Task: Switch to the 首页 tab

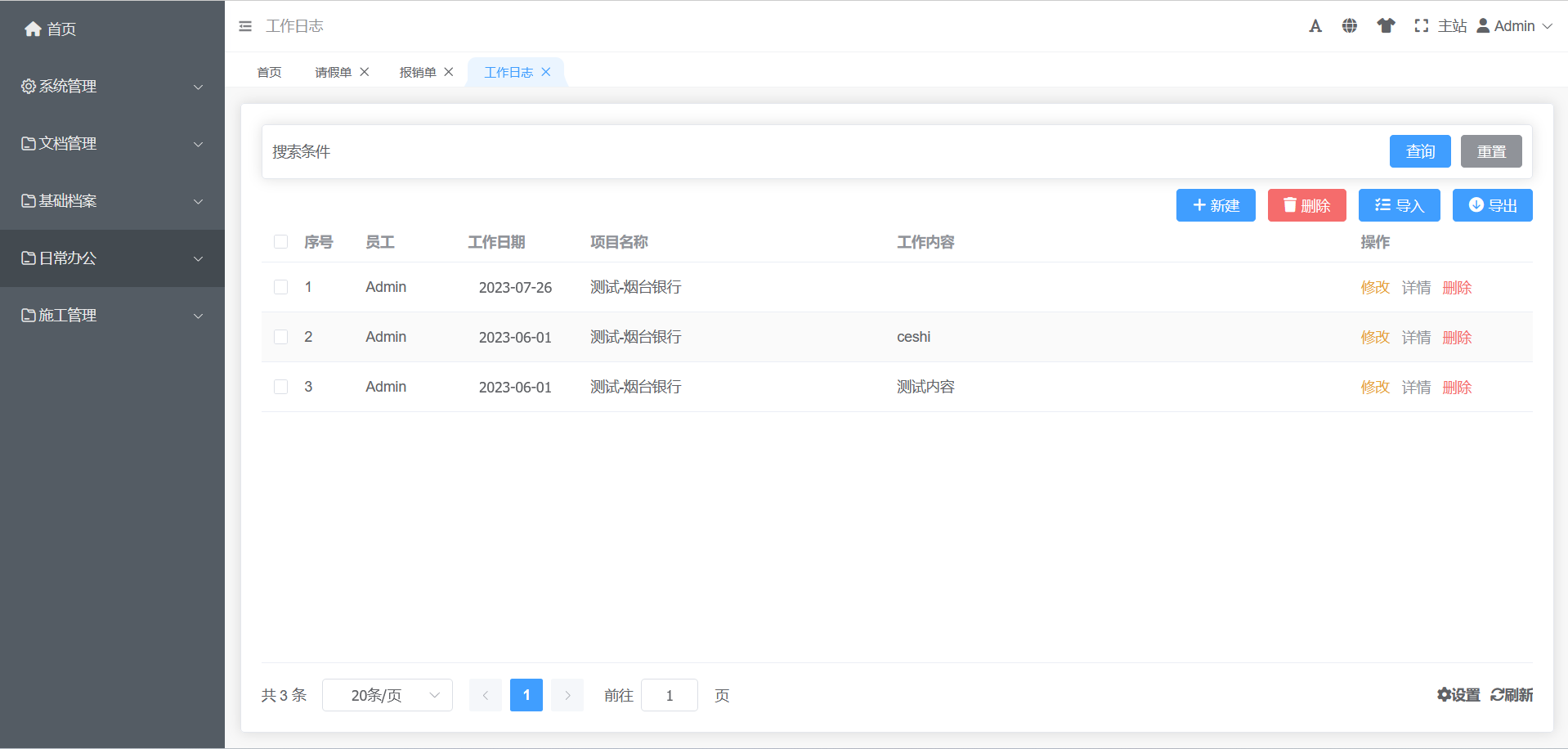Action: pyautogui.click(x=269, y=72)
